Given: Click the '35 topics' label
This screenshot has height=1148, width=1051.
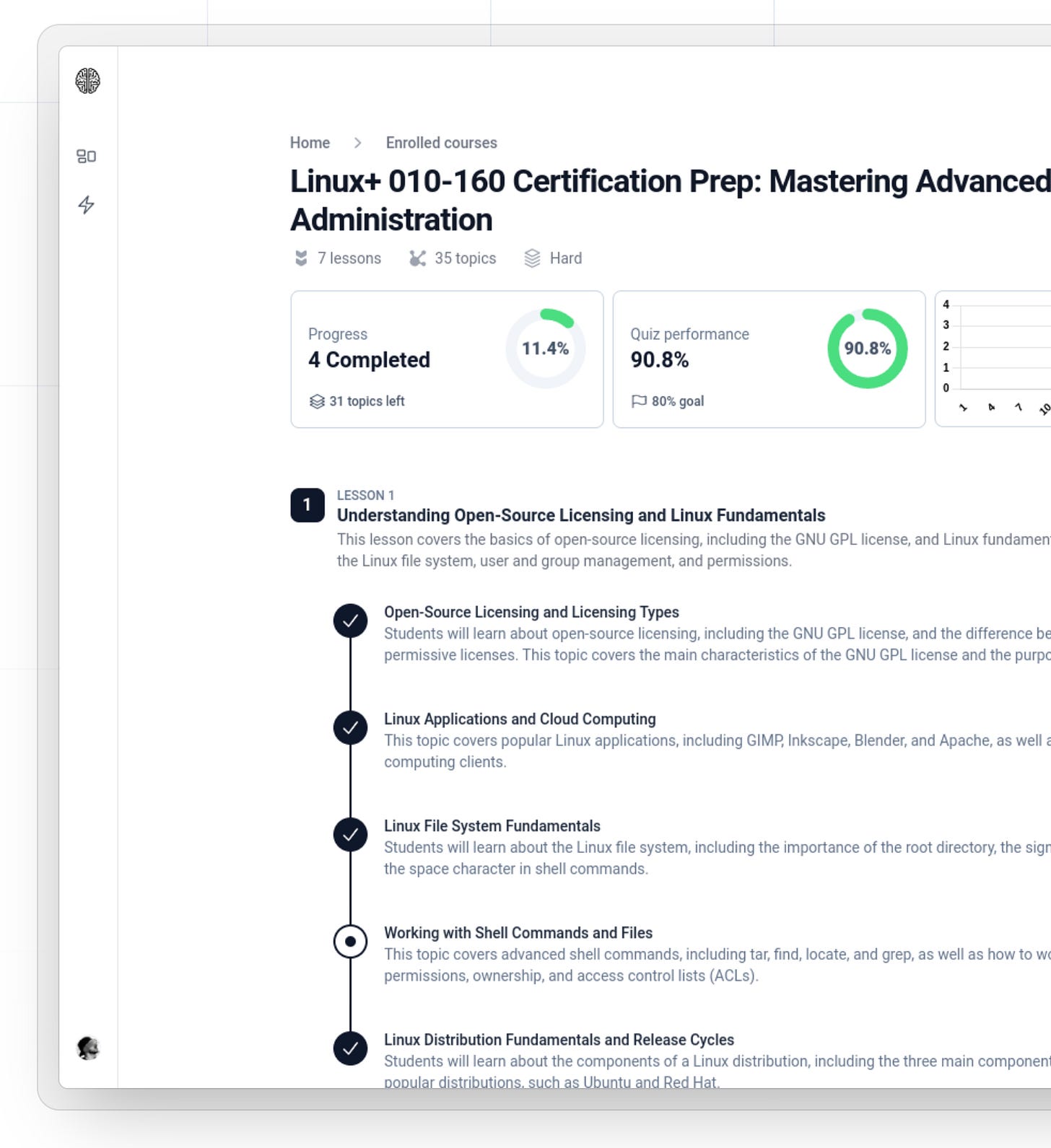Looking at the screenshot, I should point(466,258).
